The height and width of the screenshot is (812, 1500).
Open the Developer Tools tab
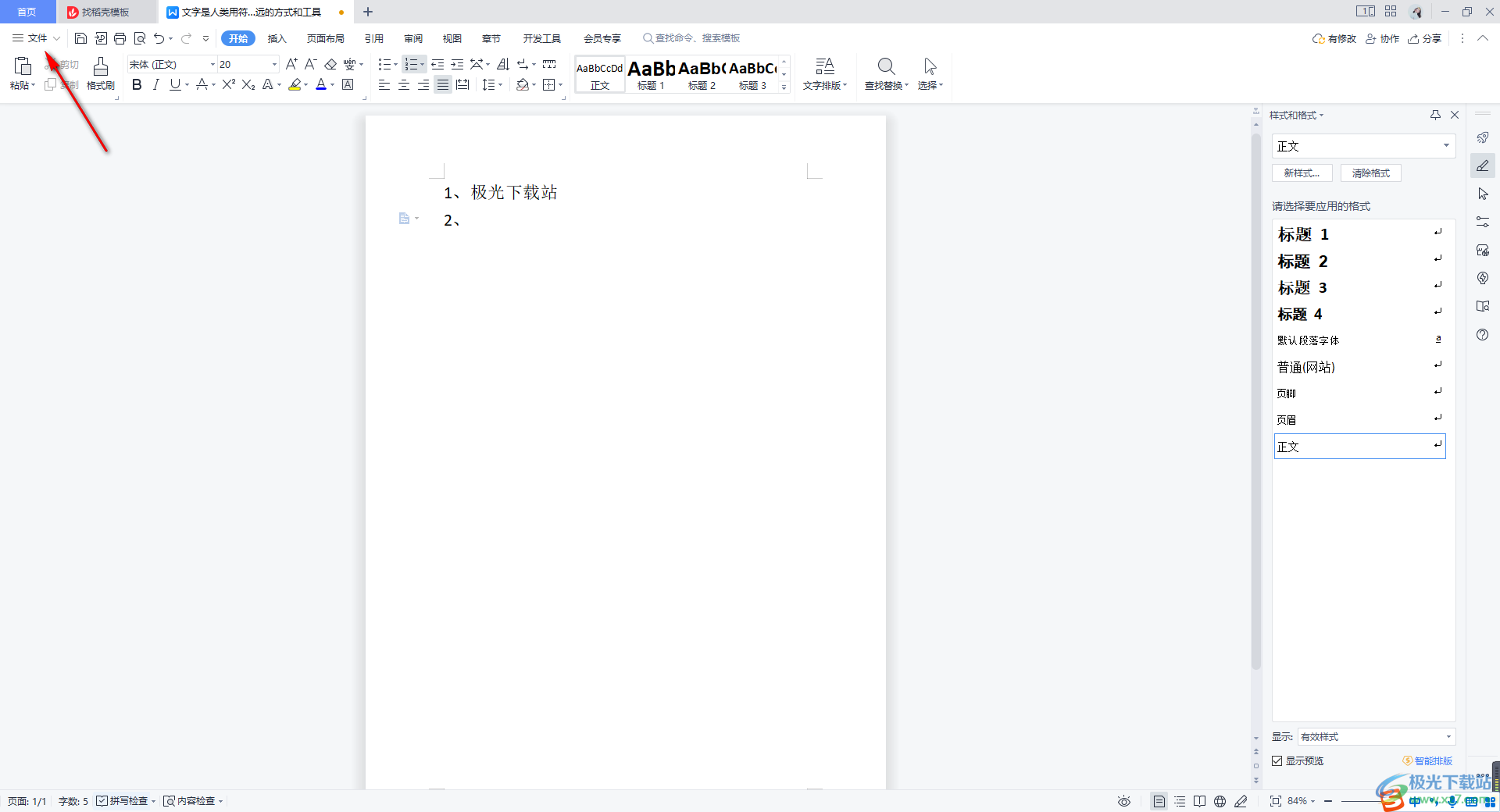(x=541, y=38)
